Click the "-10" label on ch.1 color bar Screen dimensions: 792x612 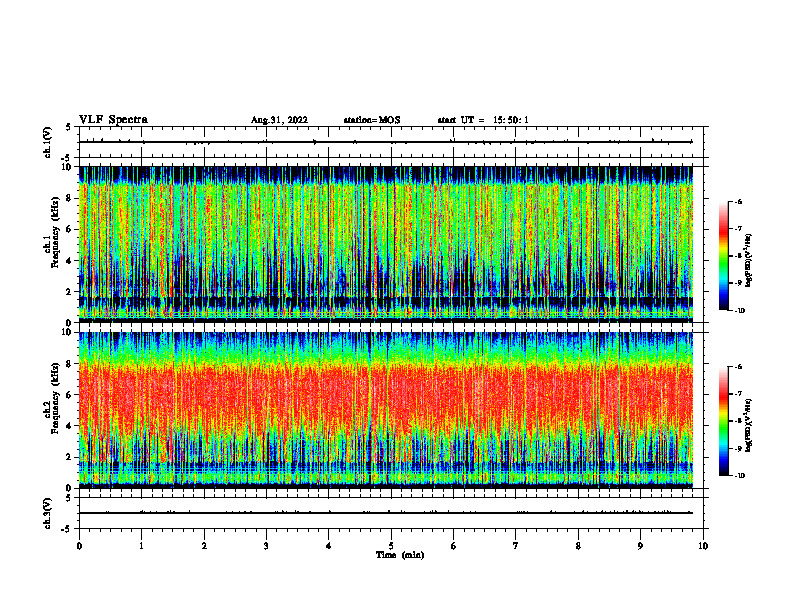(739, 310)
